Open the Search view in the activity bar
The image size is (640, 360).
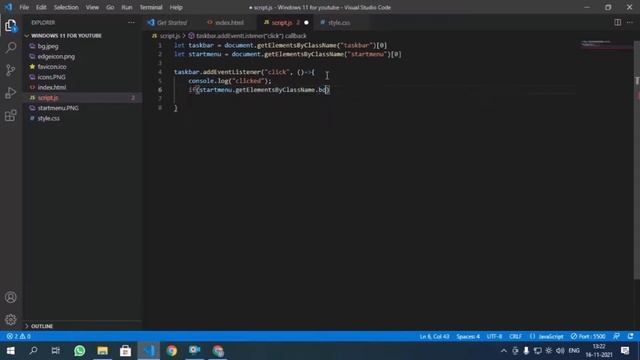coord(11,47)
